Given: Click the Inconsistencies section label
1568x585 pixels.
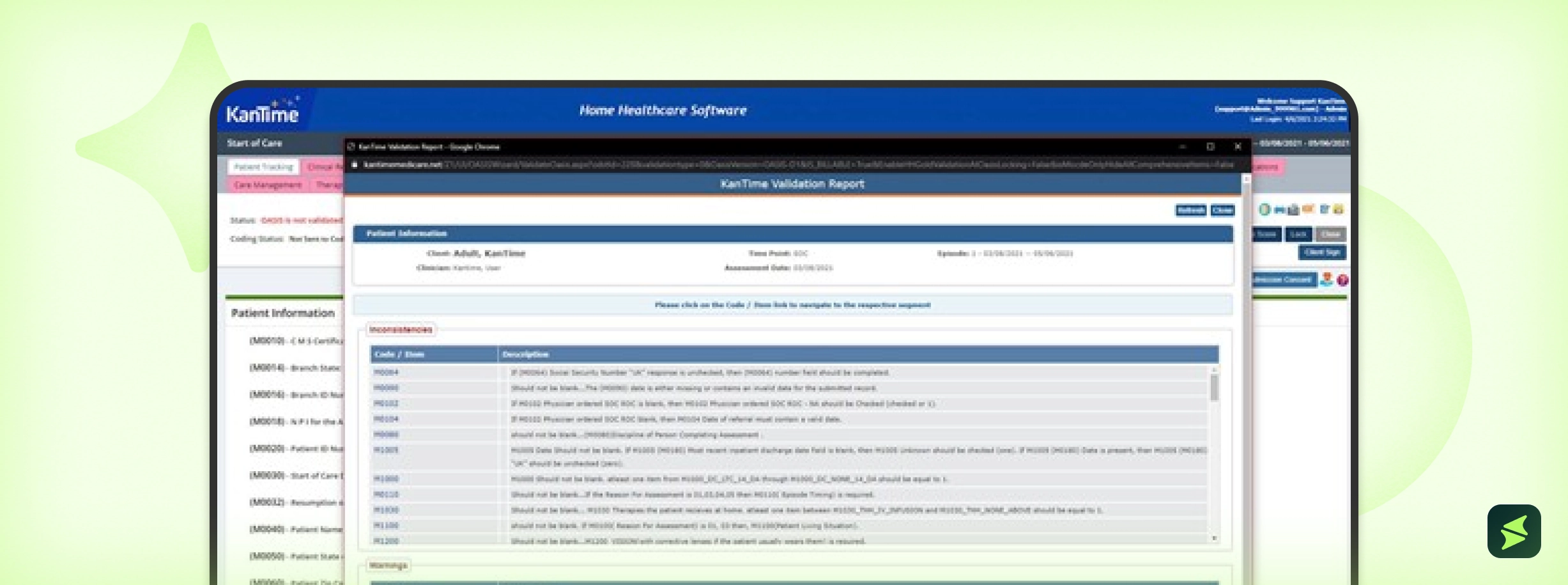Looking at the screenshot, I should pyautogui.click(x=401, y=329).
